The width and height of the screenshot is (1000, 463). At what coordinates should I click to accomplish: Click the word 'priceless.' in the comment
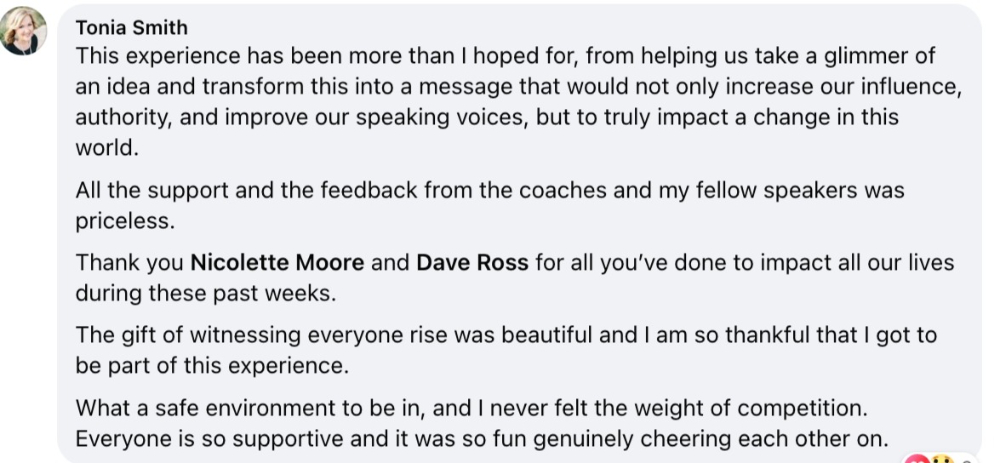tap(125, 221)
